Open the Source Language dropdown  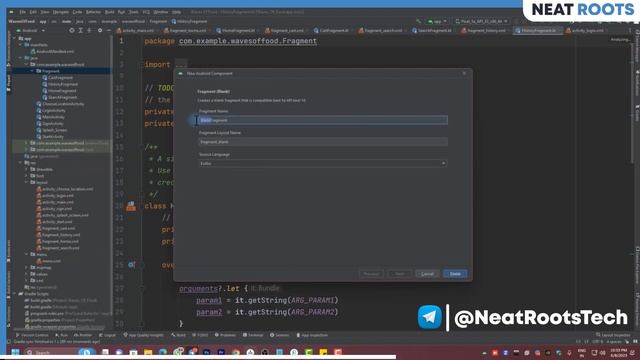pos(322,163)
